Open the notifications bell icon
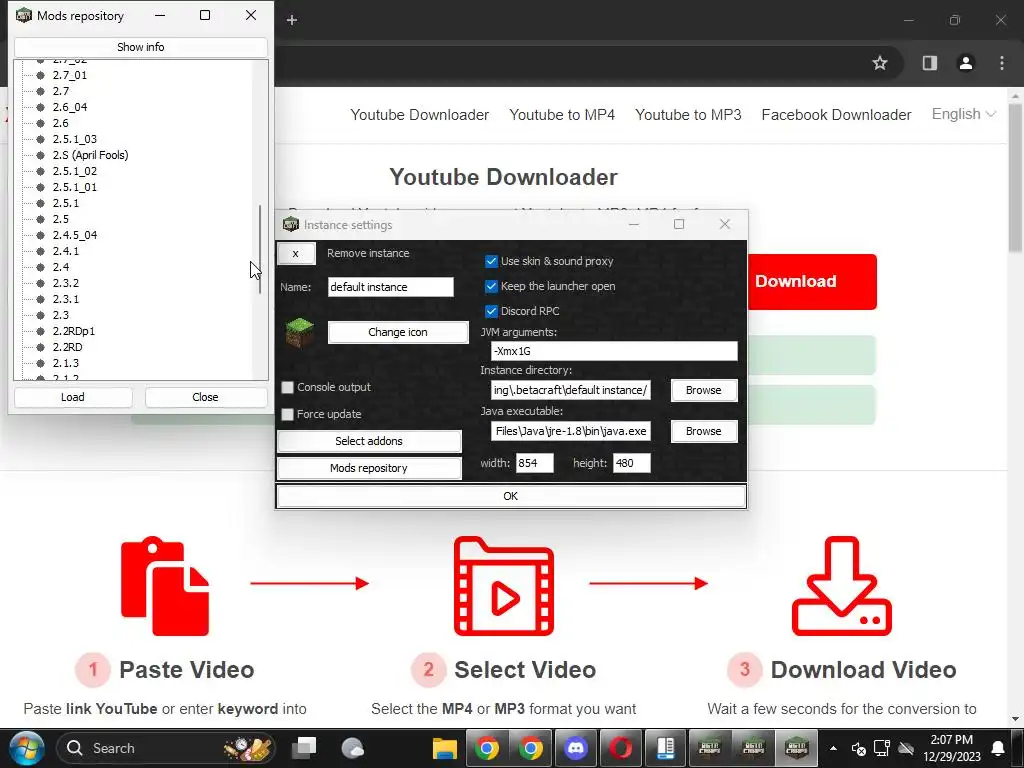This screenshot has width=1024, height=768. (998, 748)
